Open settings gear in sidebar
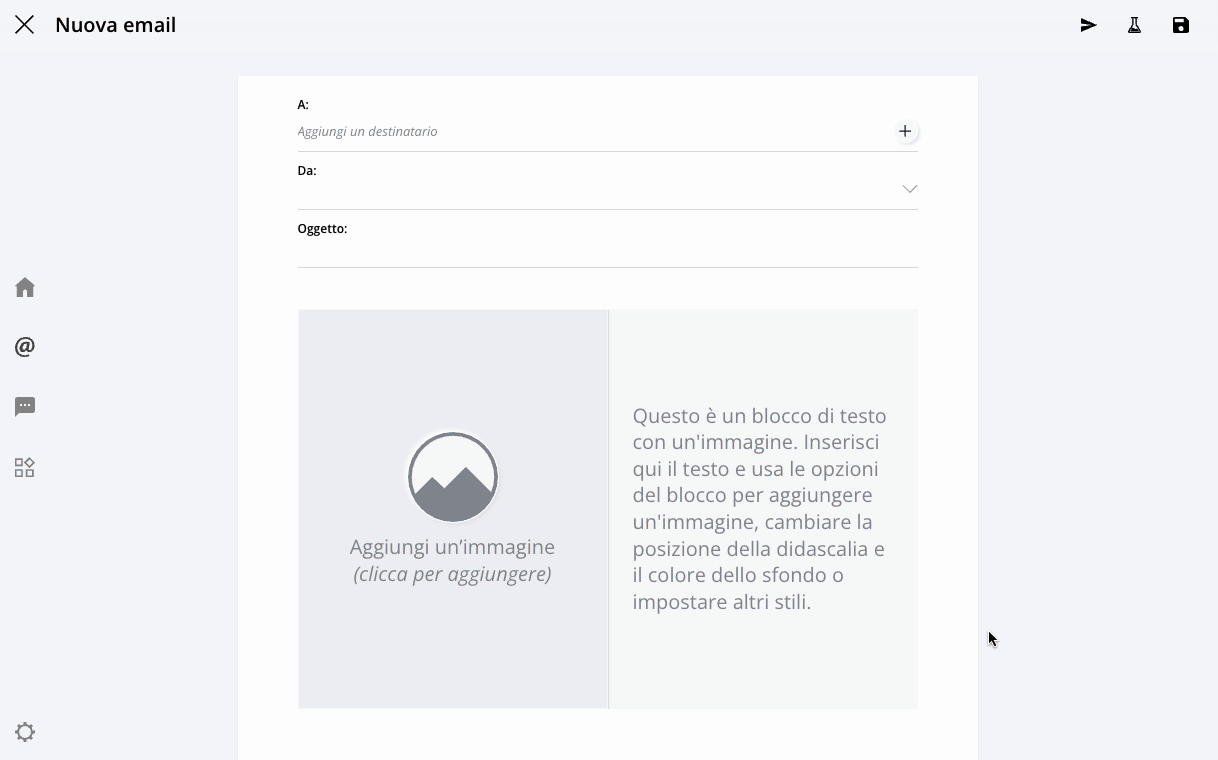 click(25, 732)
